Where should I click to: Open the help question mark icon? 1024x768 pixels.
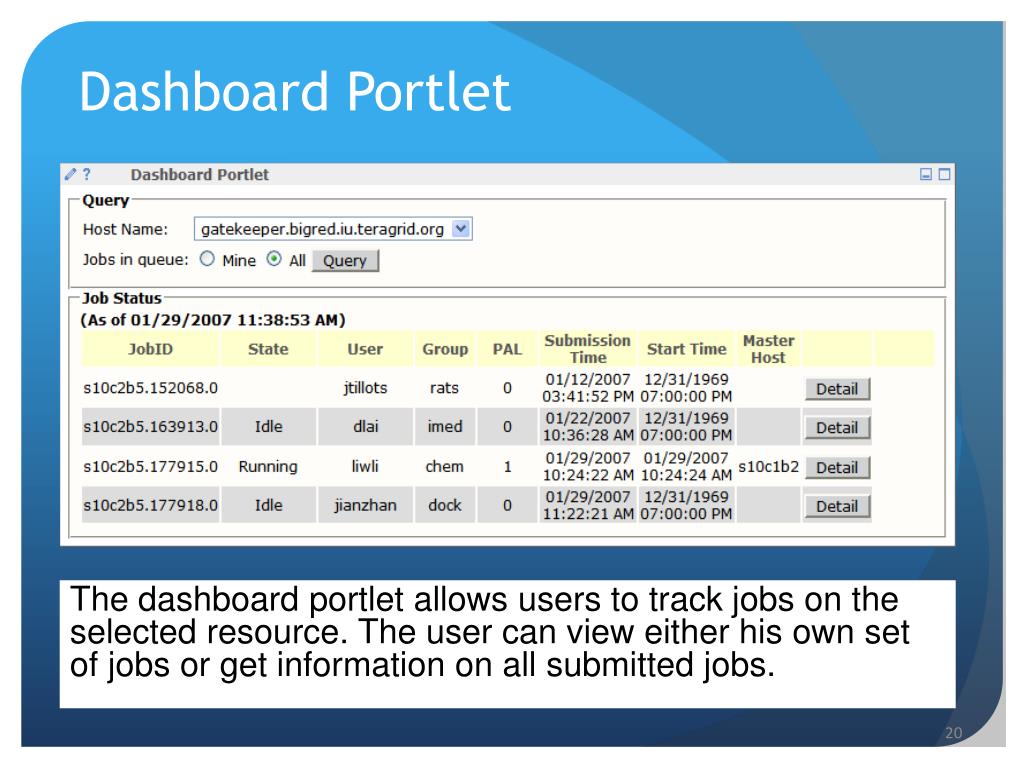pyautogui.click(x=86, y=174)
